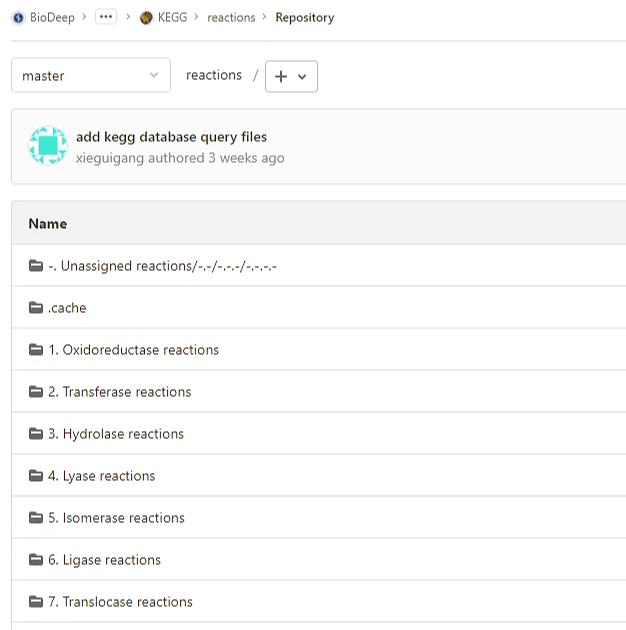Click reactions path root link
The height and width of the screenshot is (630, 626).
[x=214, y=76]
